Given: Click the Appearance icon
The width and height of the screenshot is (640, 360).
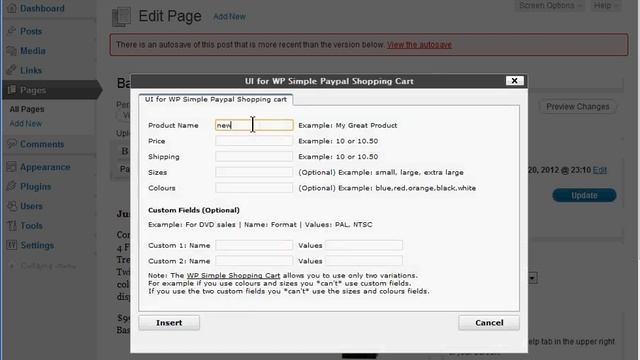Looking at the screenshot, I should pos(12,167).
